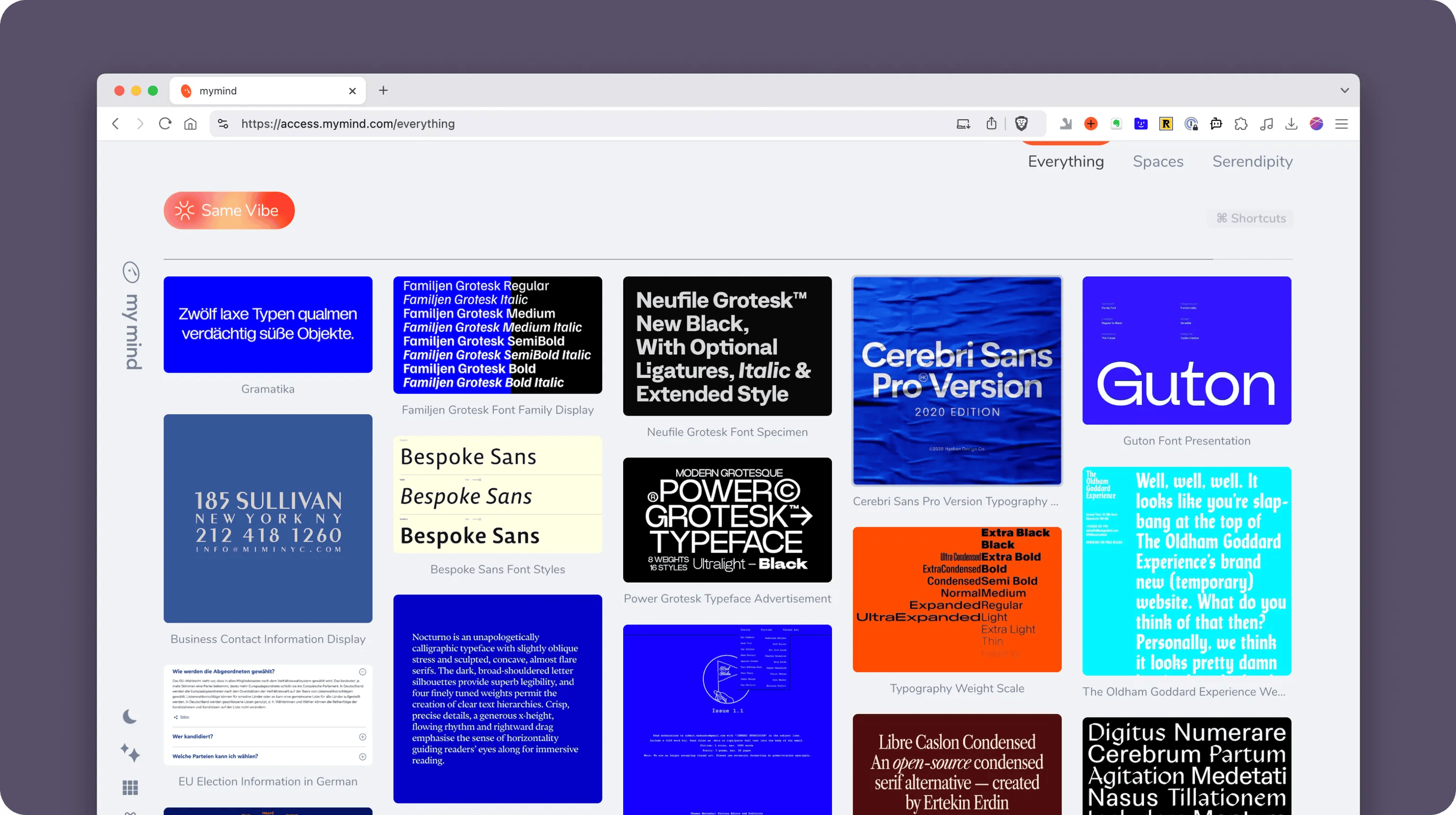The width and height of the screenshot is (1456, 815).
Task: Click the sparkle stars sidebar icon
Action: 130,753
